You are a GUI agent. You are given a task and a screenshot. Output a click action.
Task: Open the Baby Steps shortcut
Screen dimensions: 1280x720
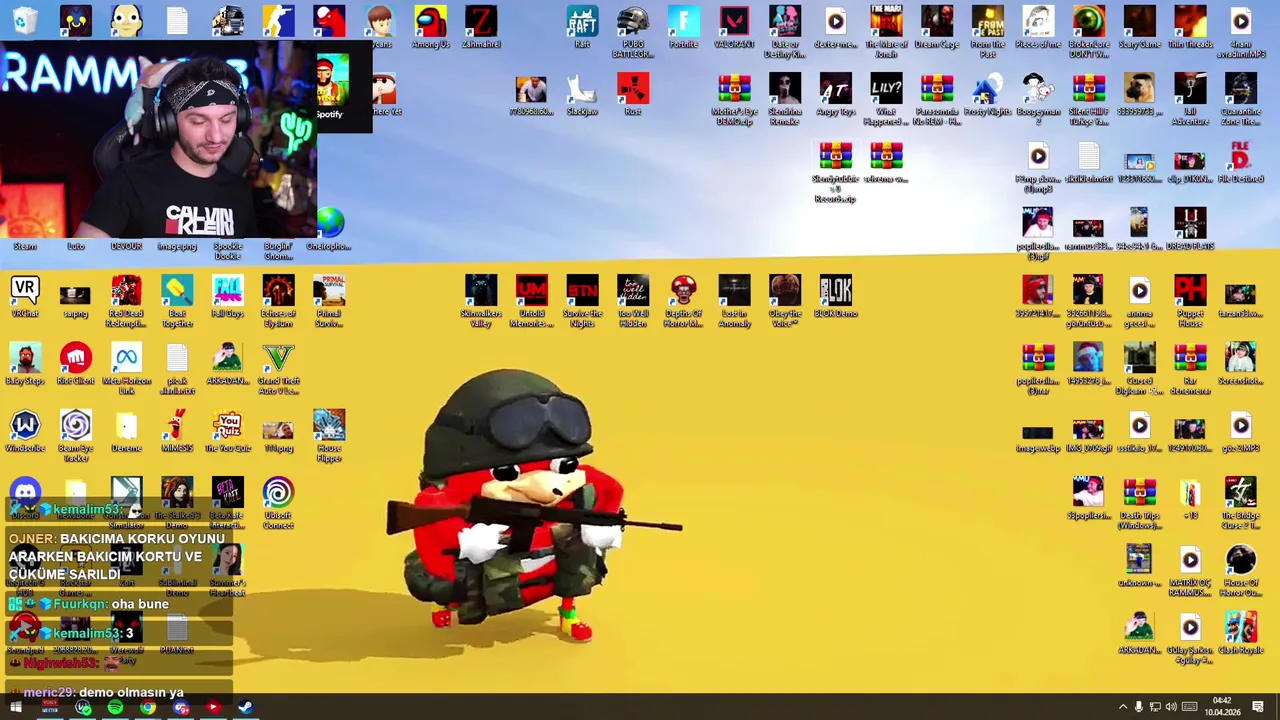tap(25, 364)
